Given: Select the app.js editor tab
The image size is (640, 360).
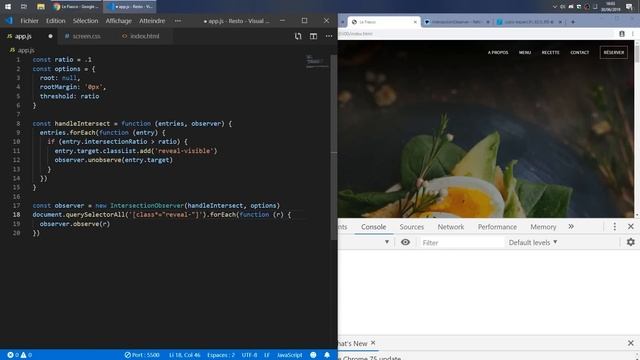Looking at the screenshot, I should pyautogui.click(x=23, y=36).
